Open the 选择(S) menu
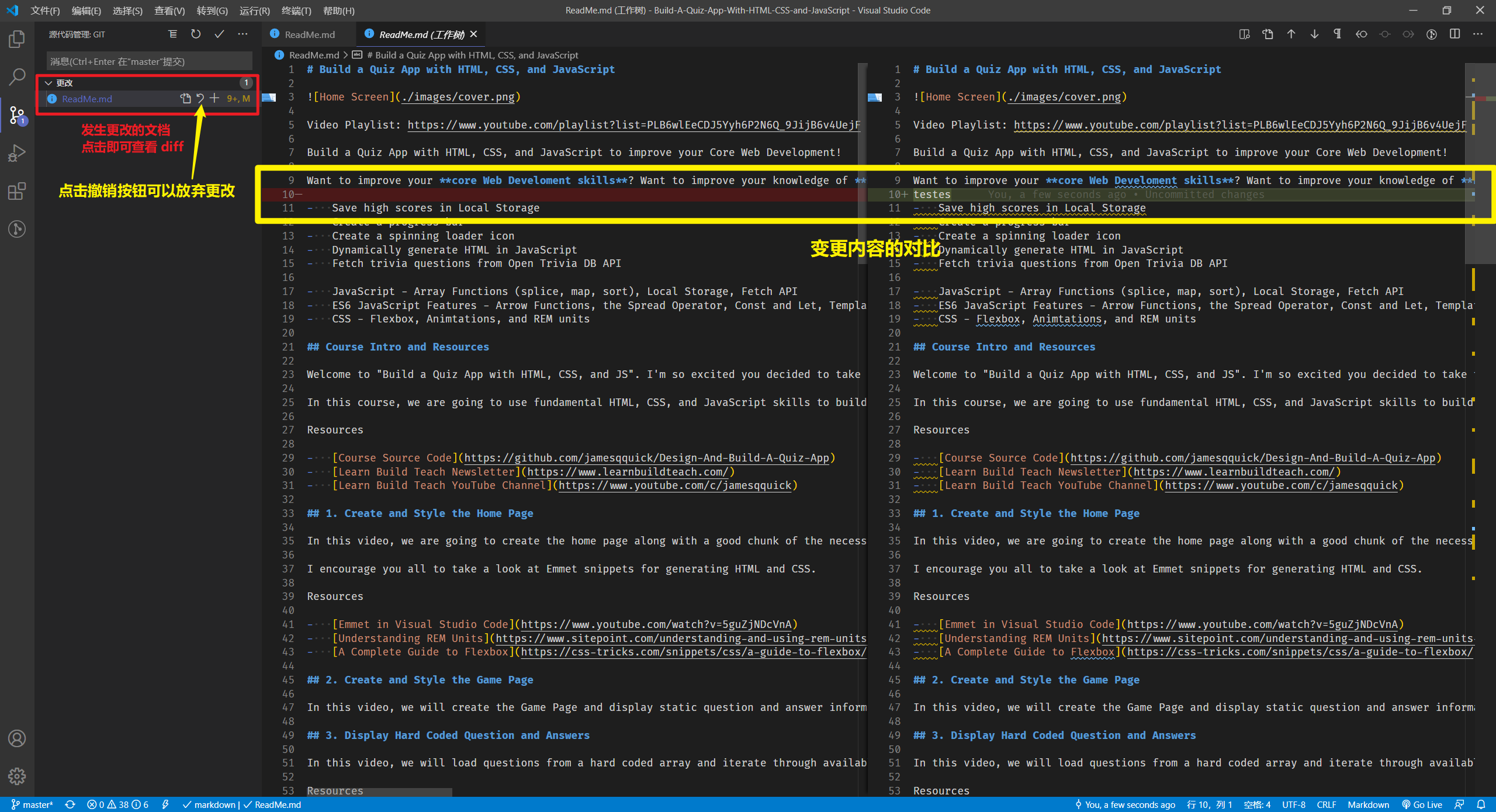1496x812 pixels. point(127,11)
